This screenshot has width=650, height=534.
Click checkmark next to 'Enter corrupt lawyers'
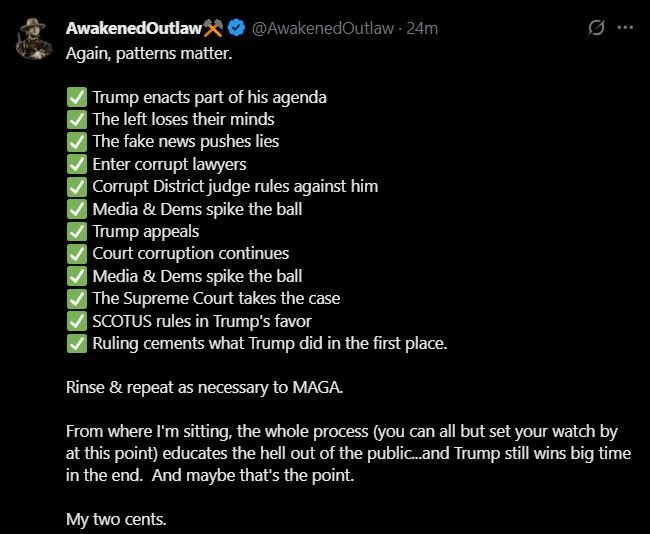77,164
